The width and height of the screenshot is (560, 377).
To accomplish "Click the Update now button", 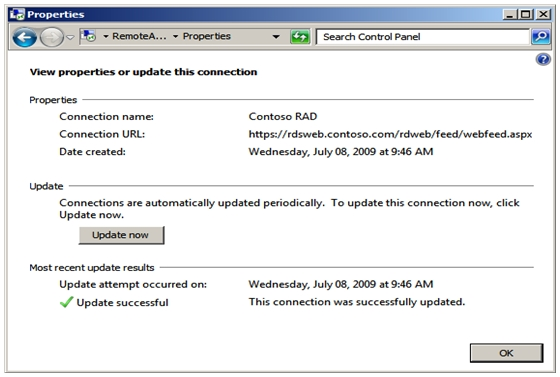I will (121, 235).
